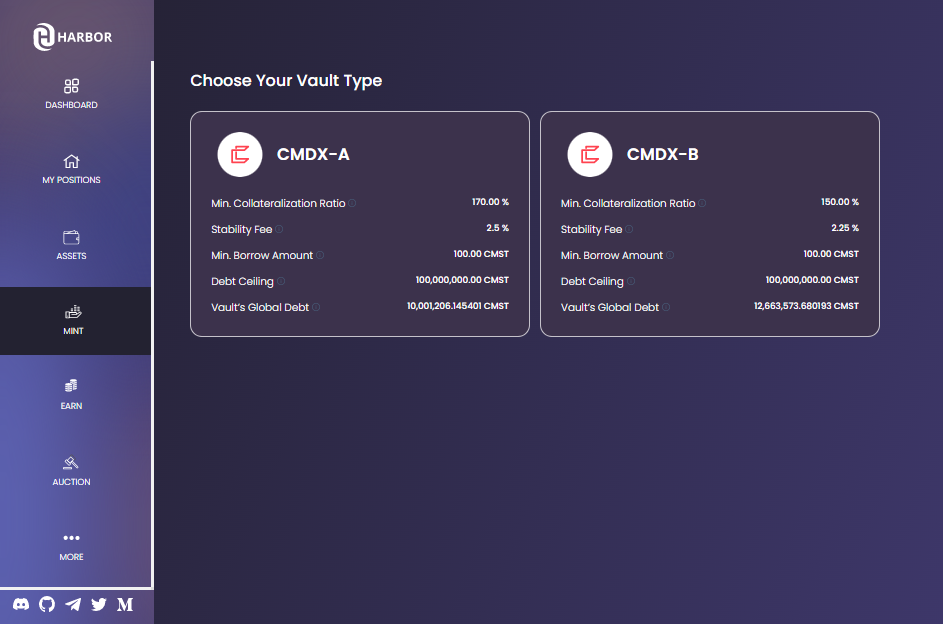Screen dimensions: 943x624
Task: Show CMDX-B Min. Collateralization Ratio info tooltip
Action: 702,203
